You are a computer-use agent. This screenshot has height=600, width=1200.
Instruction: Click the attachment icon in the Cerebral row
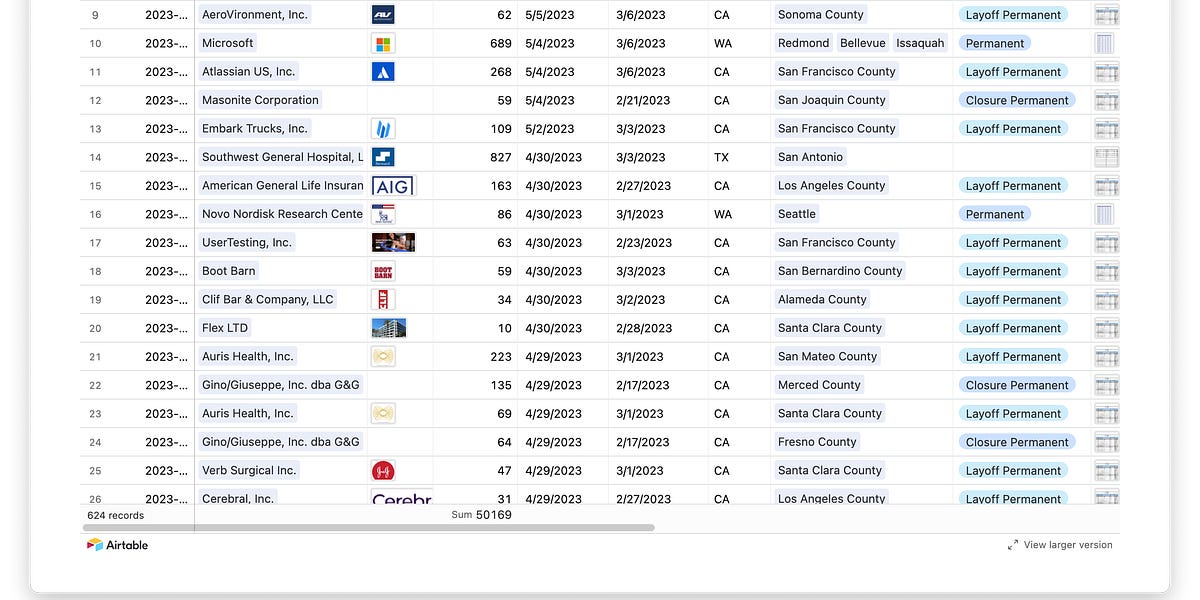point(1106,498)
